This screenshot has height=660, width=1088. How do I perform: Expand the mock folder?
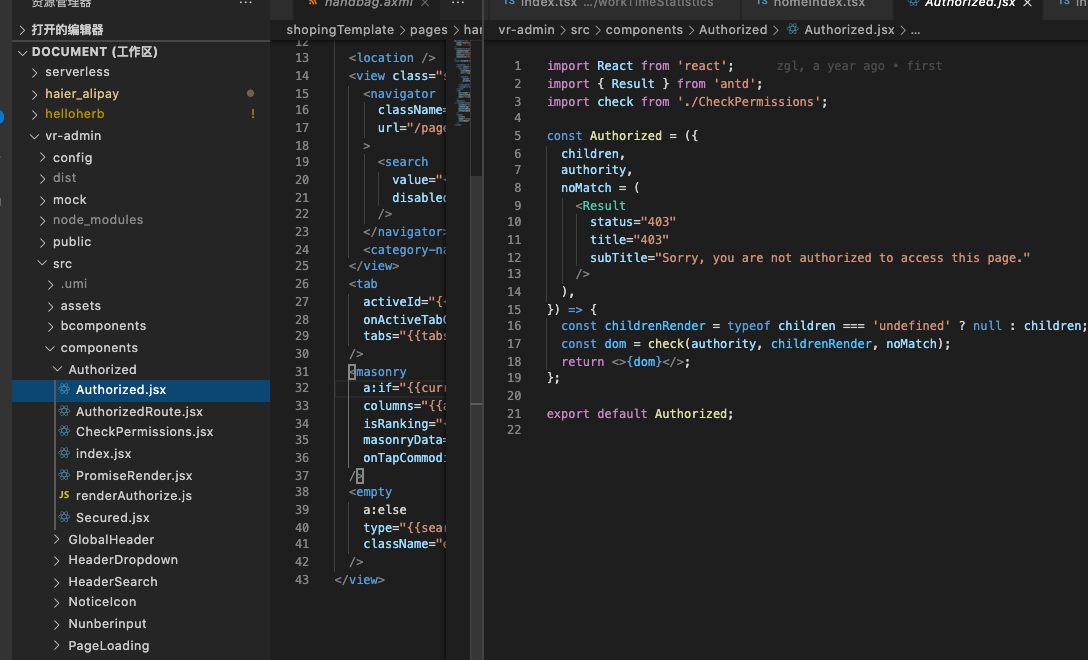click(x=42, y=200)
